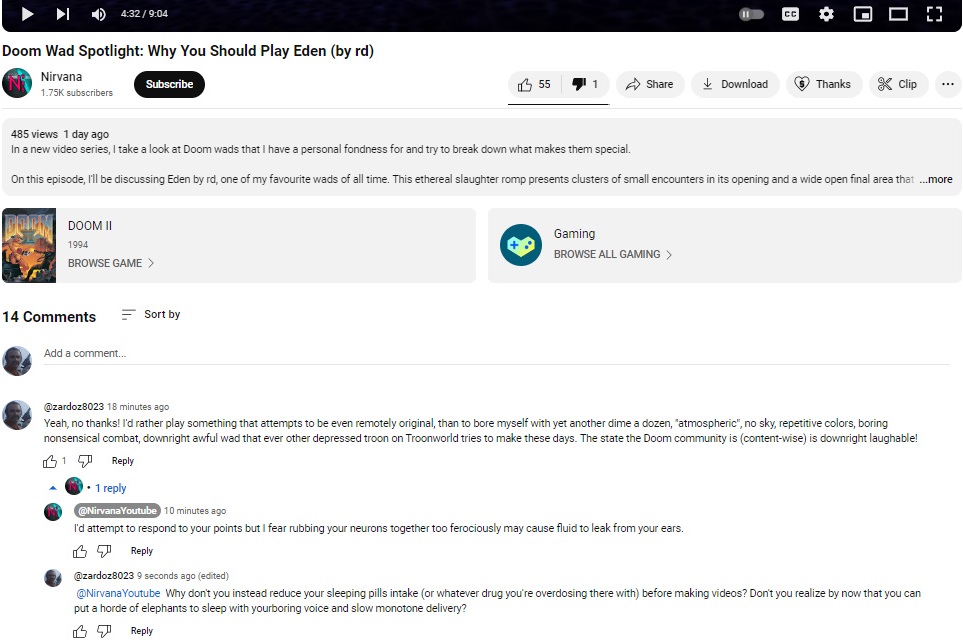Click the 485 views text
This screenshot has height=640, width=963.
point(34,135)
